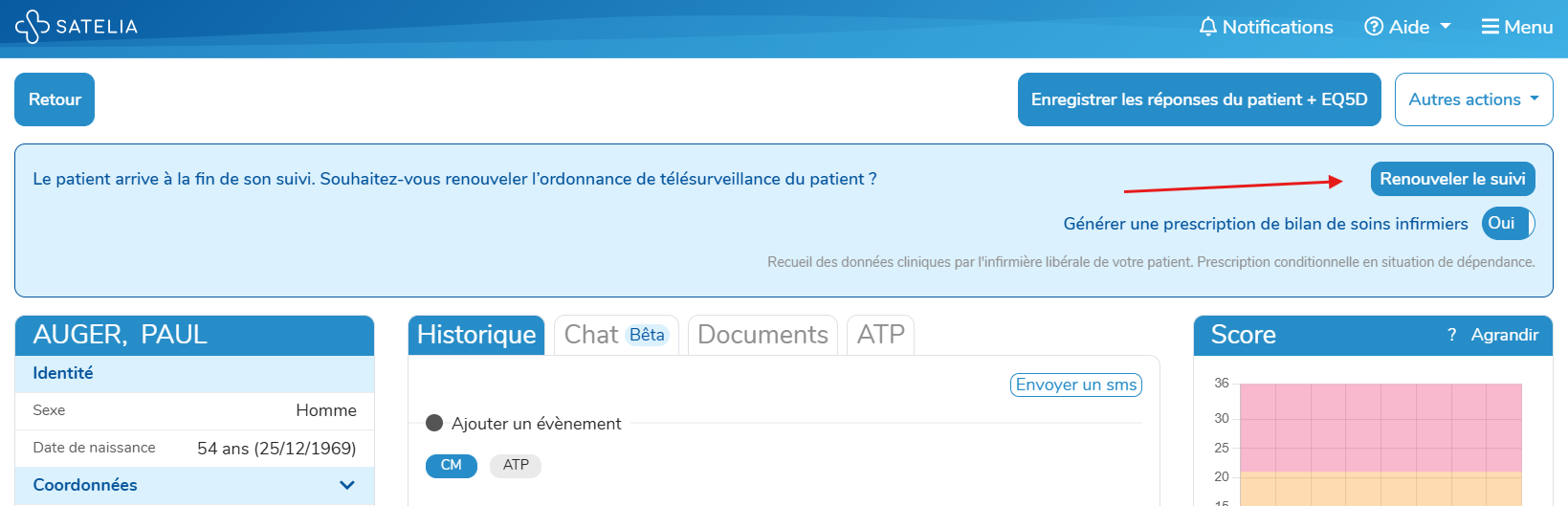Open the Documents tab

pos(762,335)
